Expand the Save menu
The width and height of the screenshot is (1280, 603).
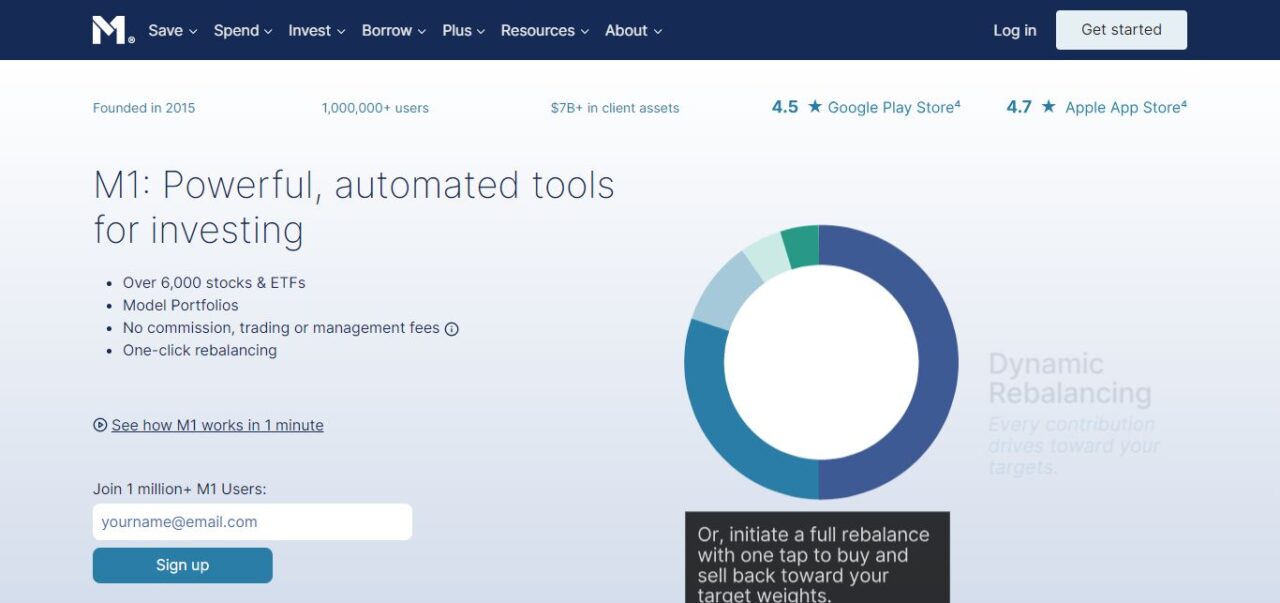tap(173, 31)
